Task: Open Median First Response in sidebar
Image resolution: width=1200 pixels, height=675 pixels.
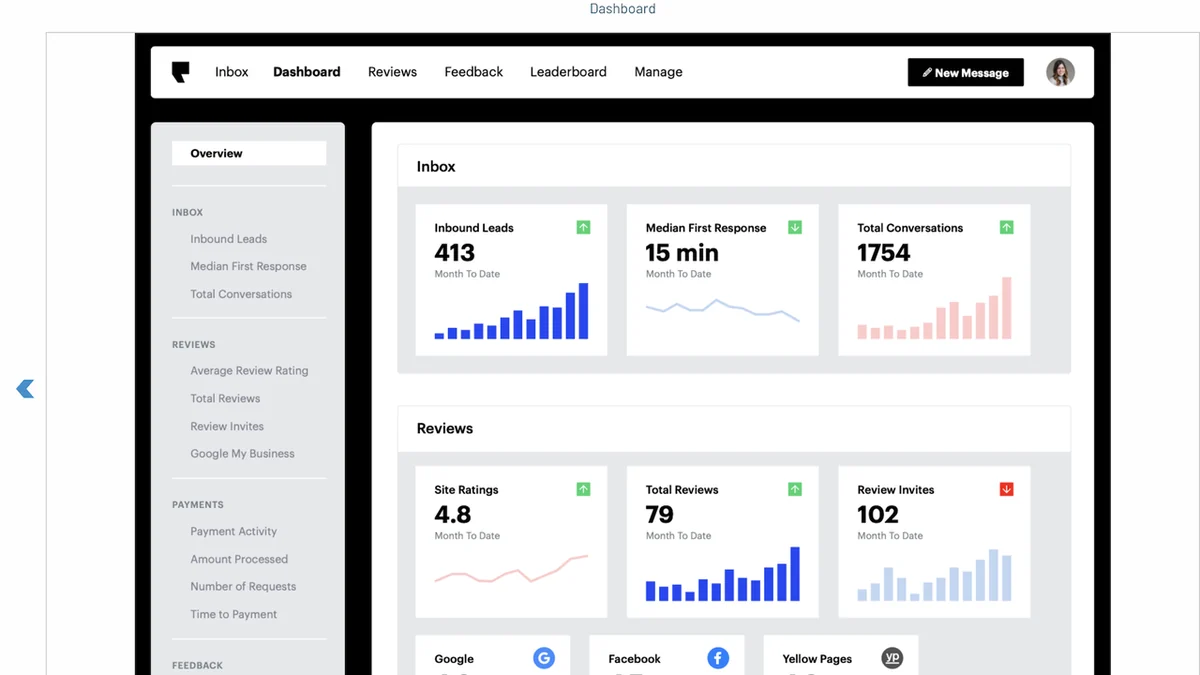Action: (x=248, y=266)
